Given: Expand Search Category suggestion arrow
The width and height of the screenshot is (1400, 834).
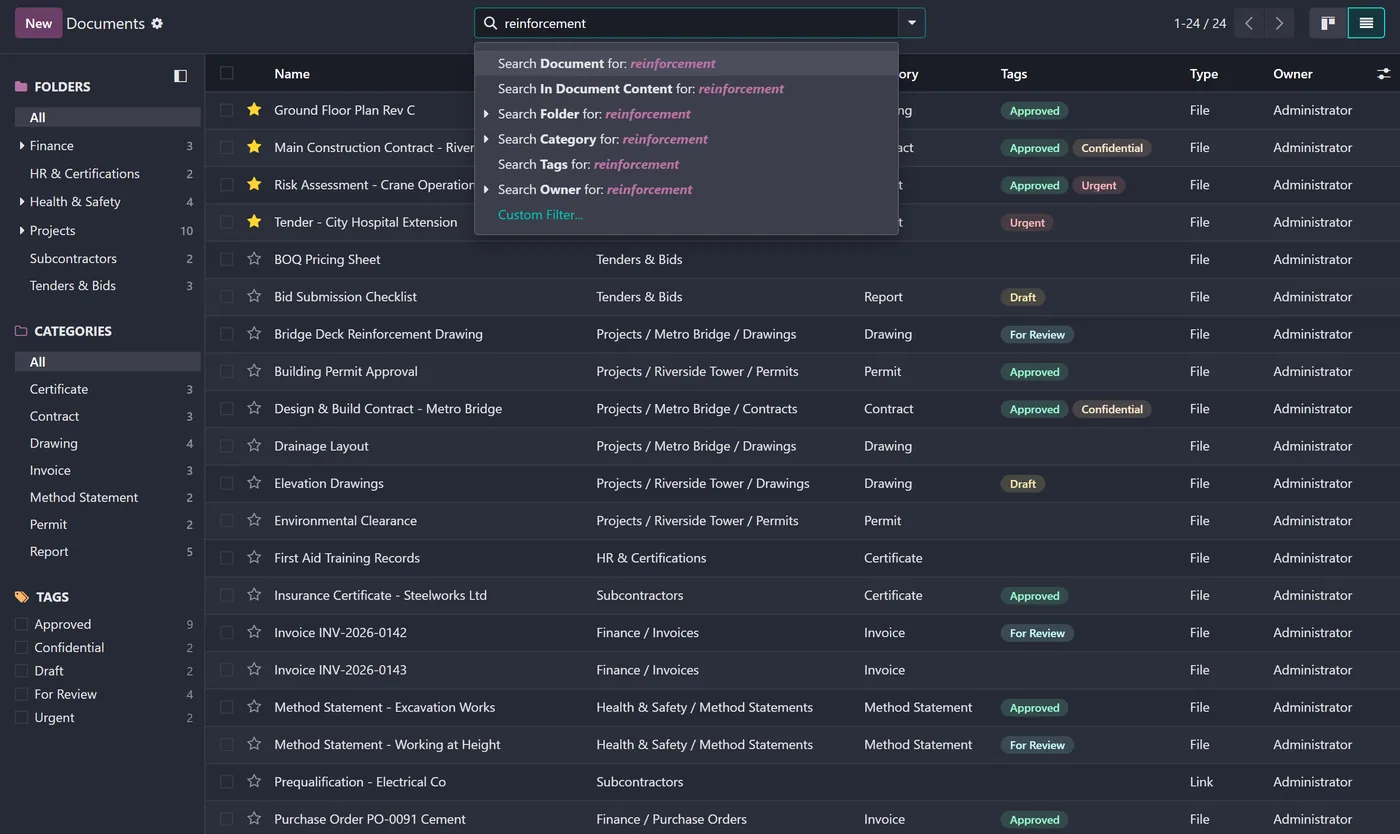Looking at the screenshot, I should (486, 139).
